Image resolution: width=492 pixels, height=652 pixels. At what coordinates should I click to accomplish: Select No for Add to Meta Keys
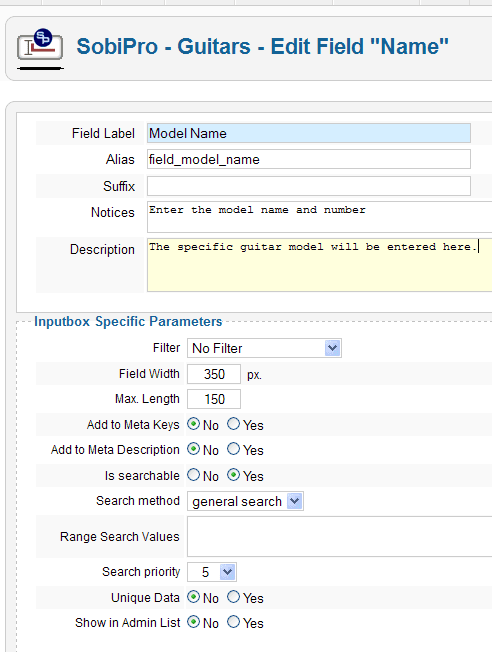click(193, 424)
